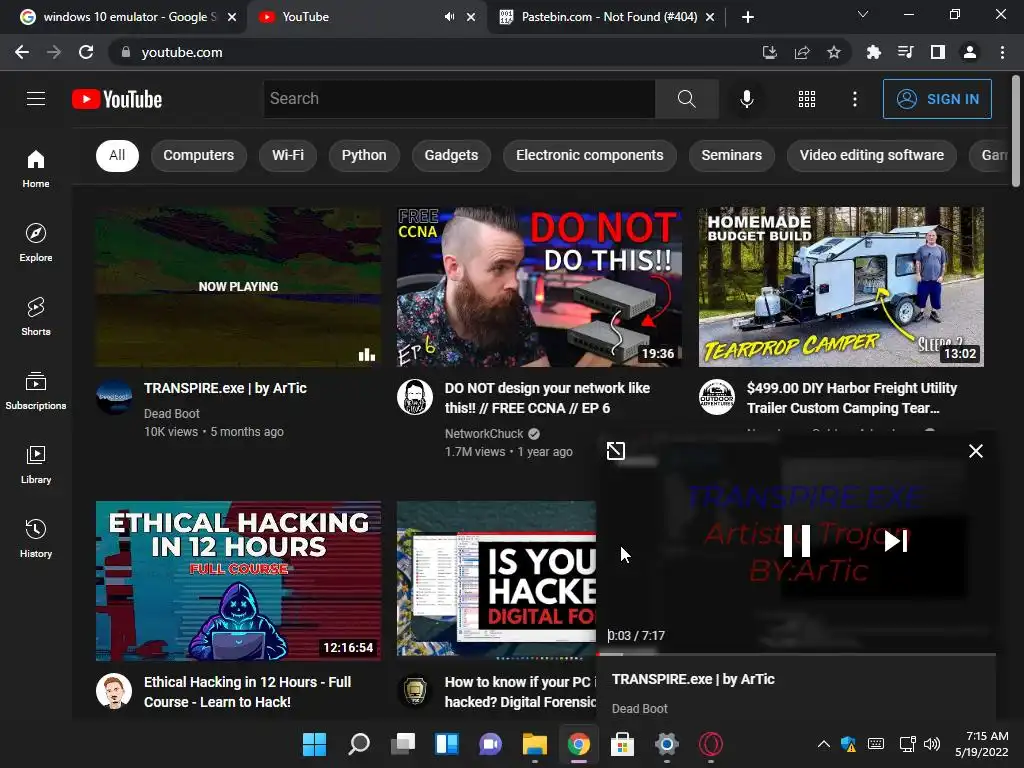Open Shorts in sidebar
The image size is (1024, 768).
pyautogui.click(x=36, y=317)
